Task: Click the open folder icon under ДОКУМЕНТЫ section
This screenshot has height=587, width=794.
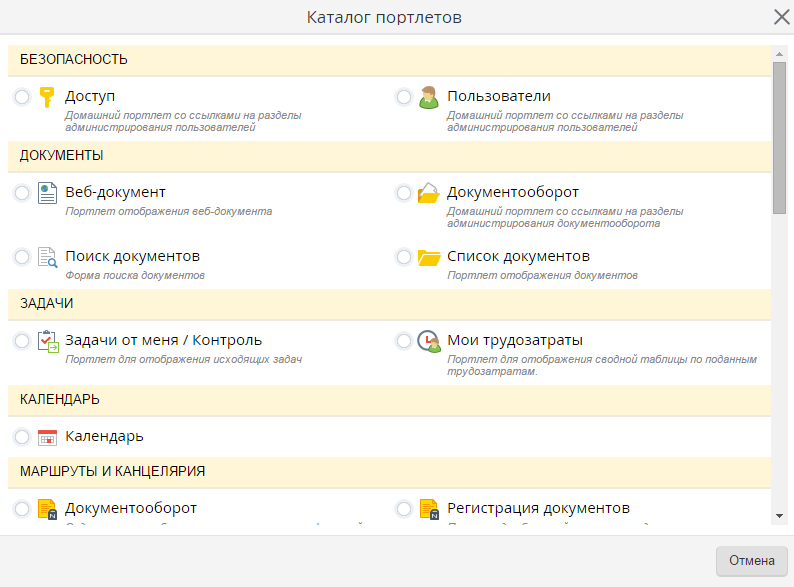Action: 429,193
